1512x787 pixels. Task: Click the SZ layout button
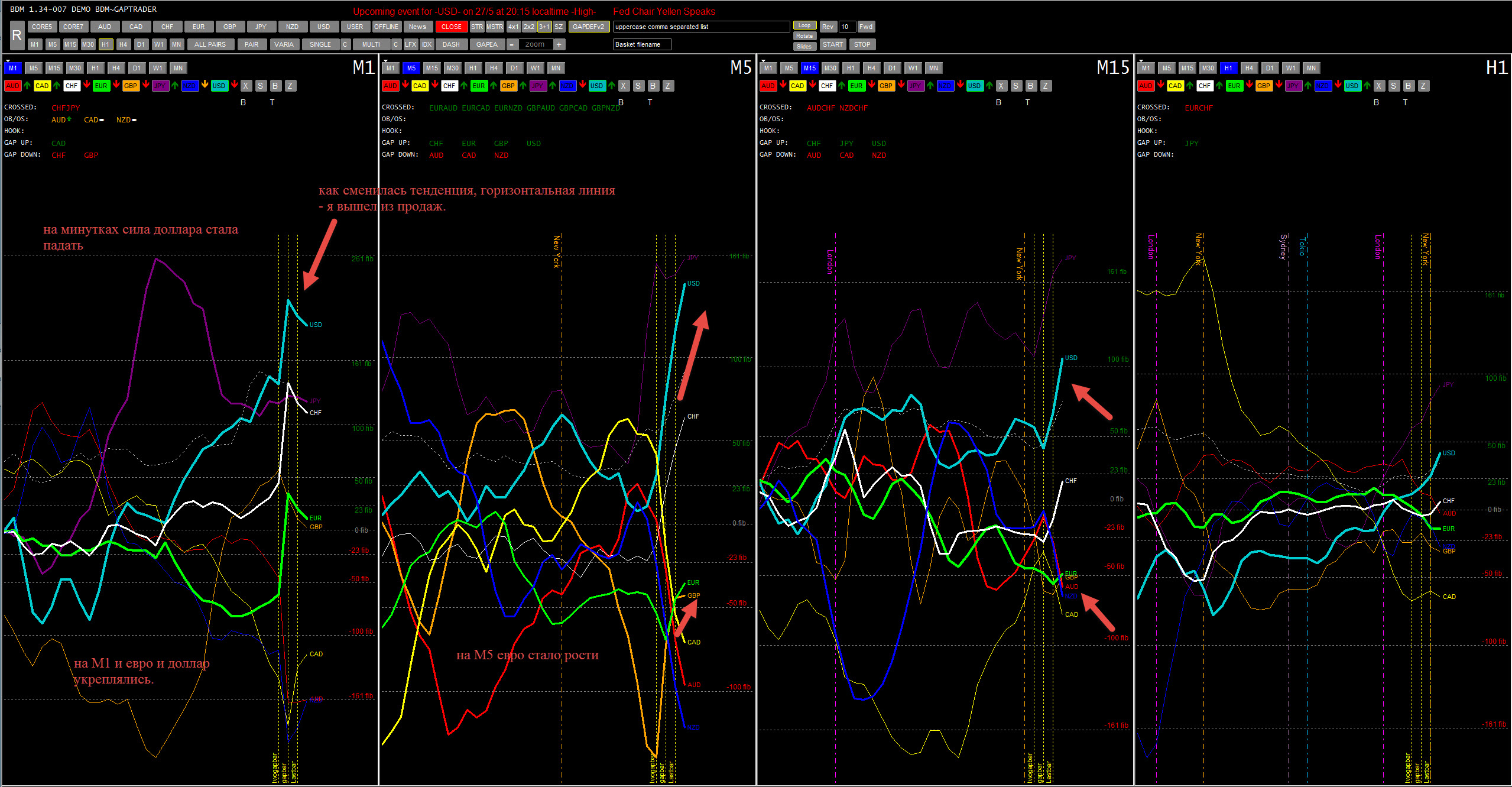coord(559,27)
